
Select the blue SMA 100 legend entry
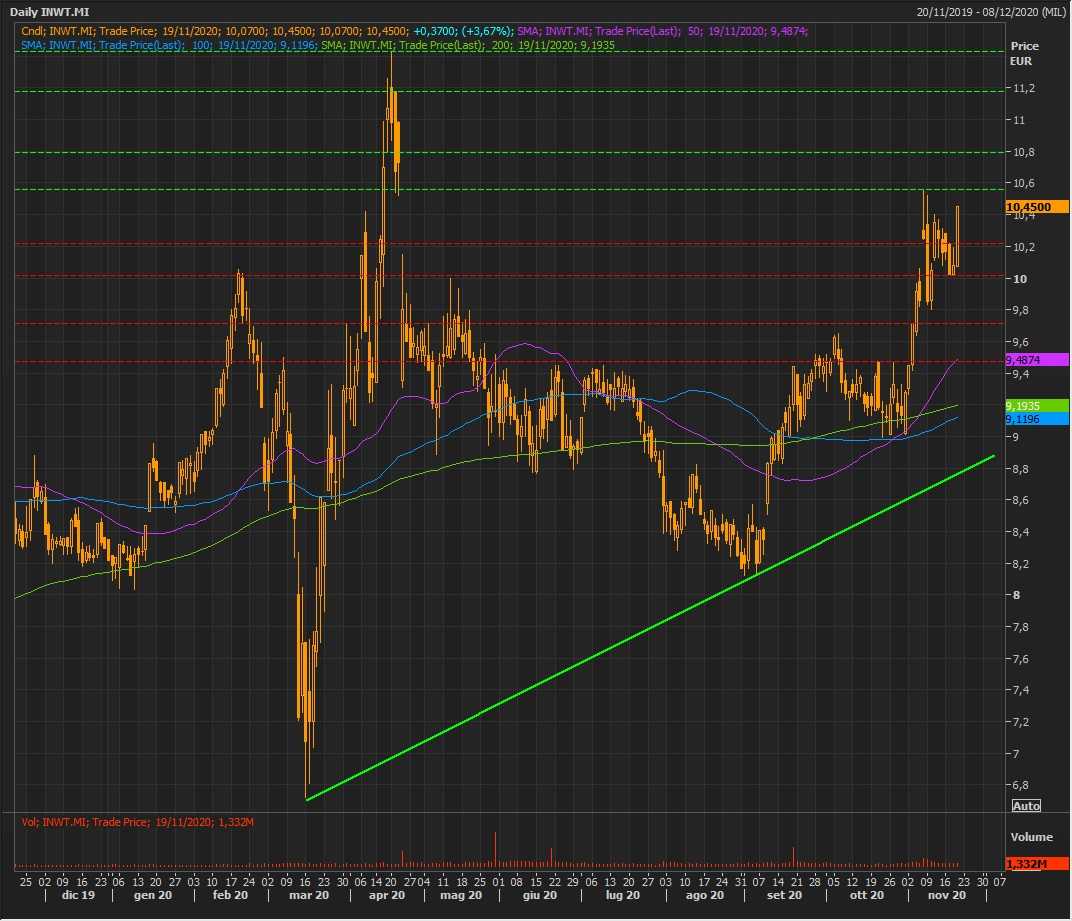tap(168, 45)
